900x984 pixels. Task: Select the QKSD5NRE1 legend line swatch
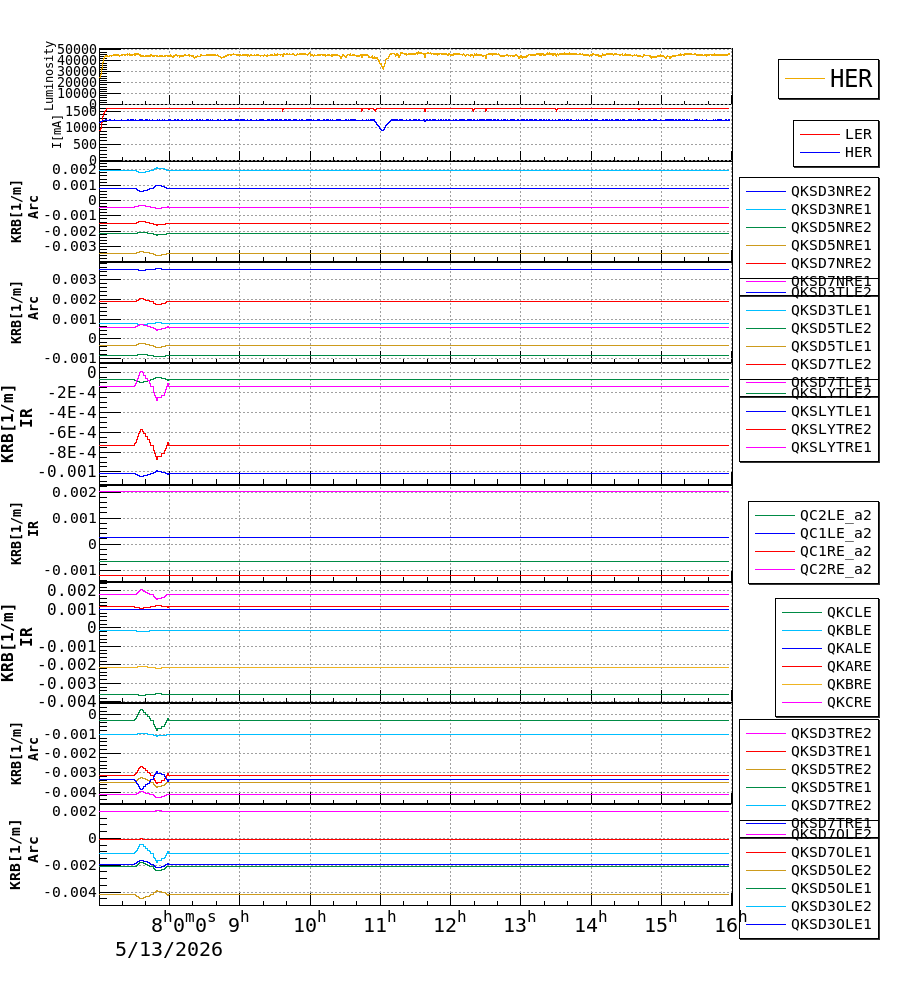click(x=766, y=246)
